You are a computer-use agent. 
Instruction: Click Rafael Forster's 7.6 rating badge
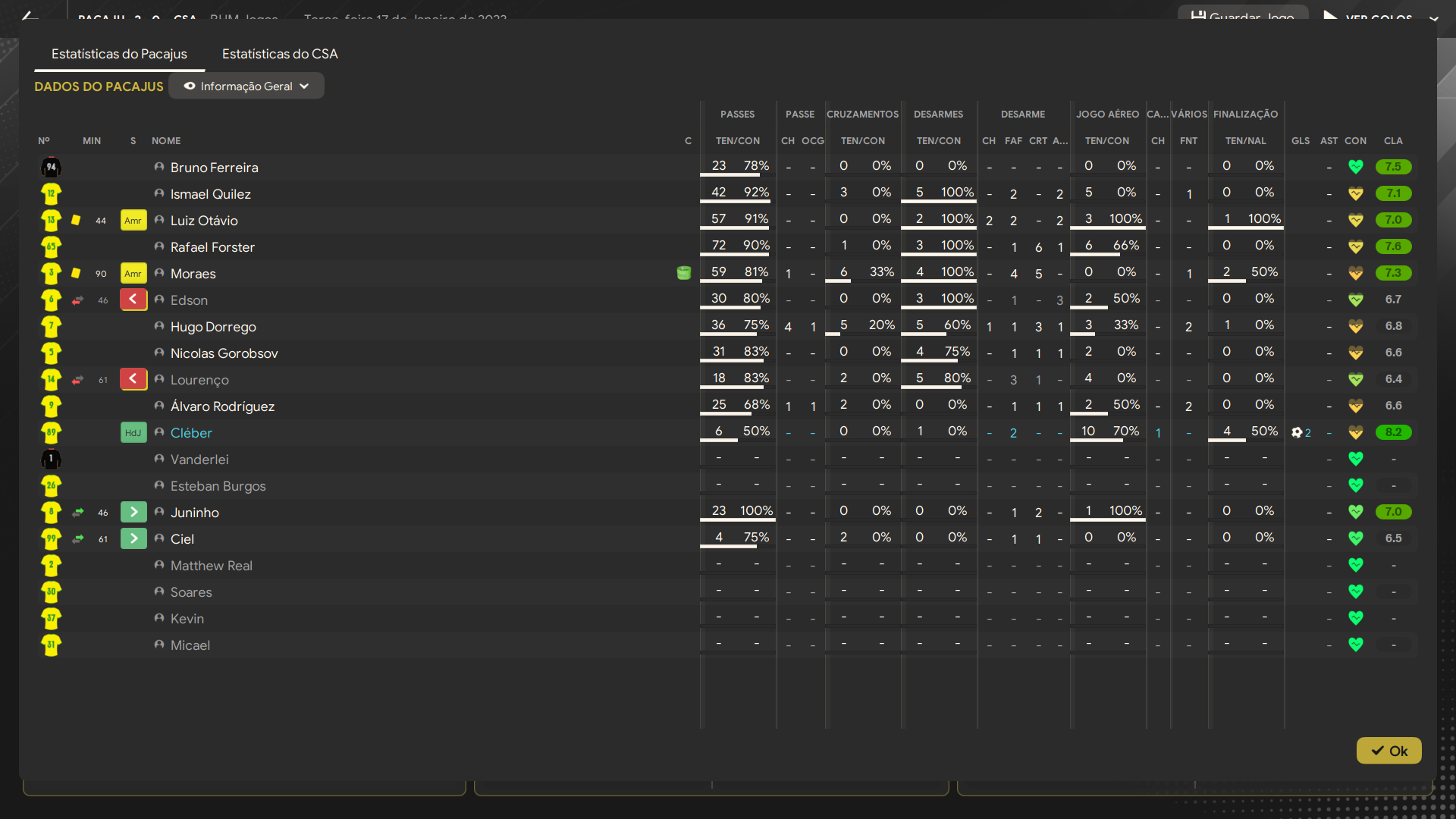(x=1394, y=246)
